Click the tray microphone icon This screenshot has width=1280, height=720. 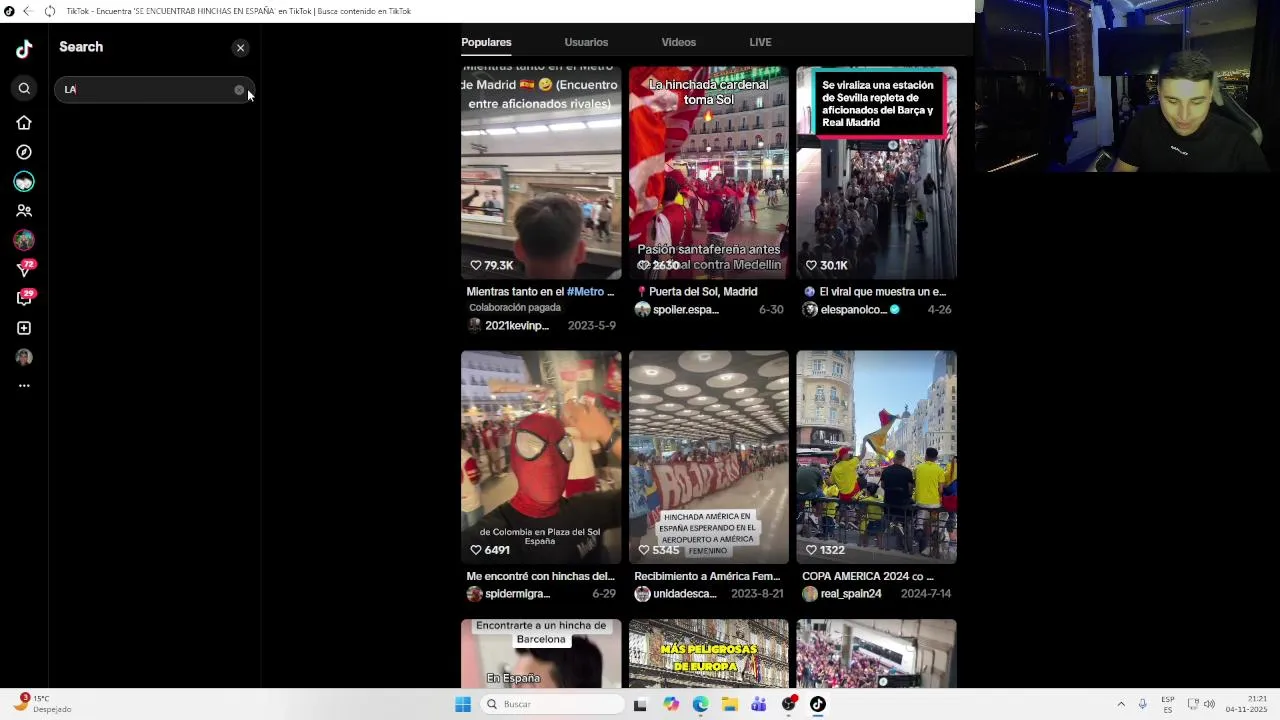point(1143,705)
